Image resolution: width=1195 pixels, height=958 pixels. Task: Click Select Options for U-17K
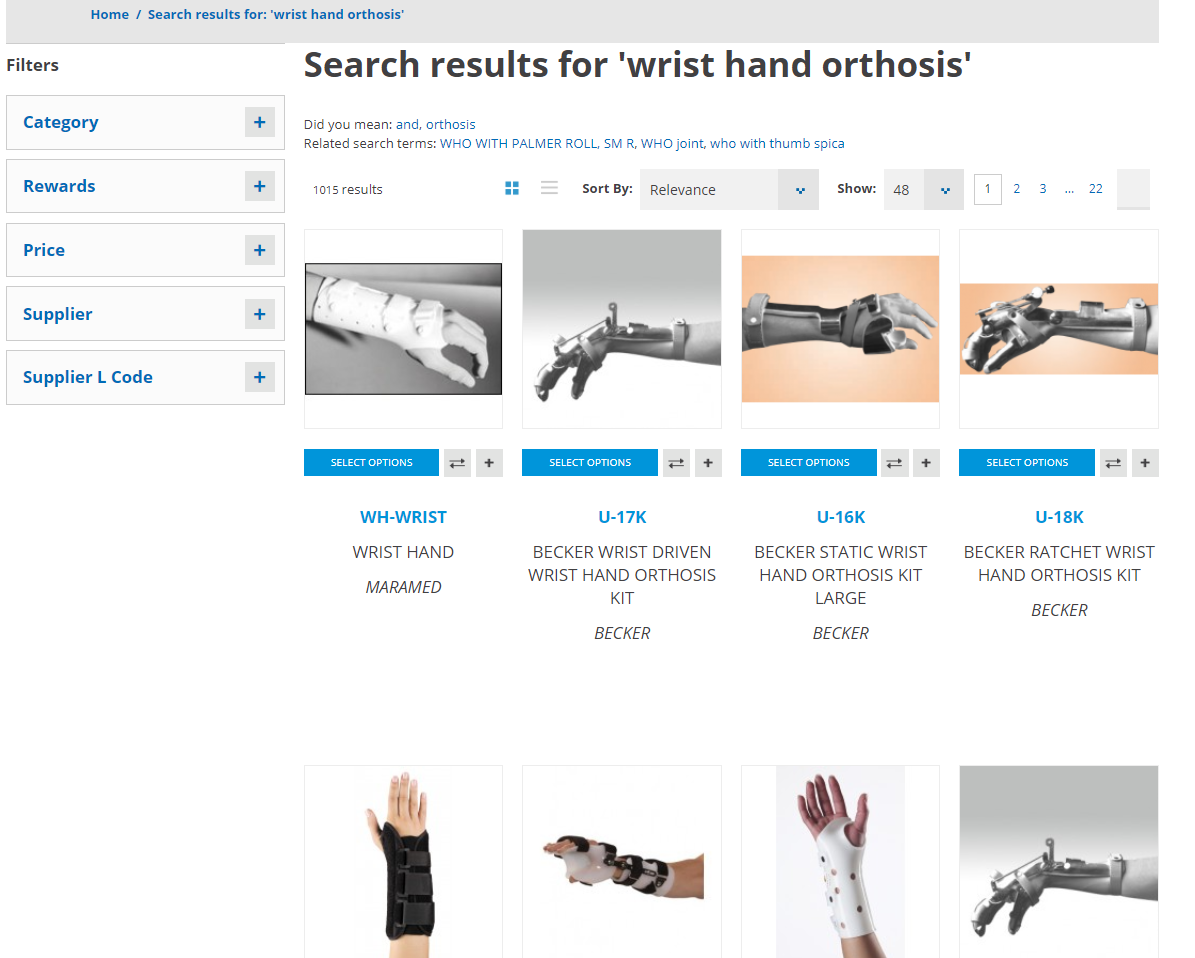[590, 463]
